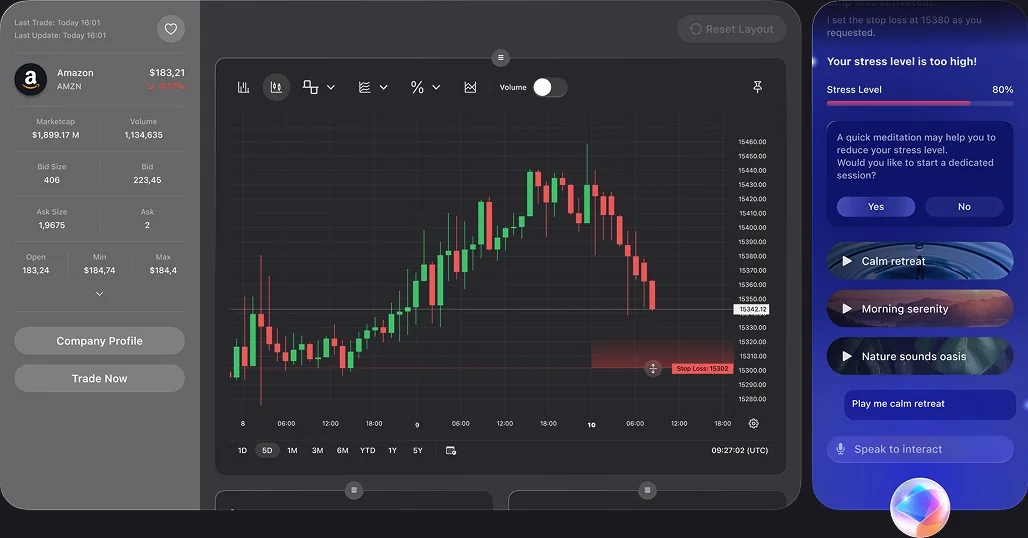Select the 1Y time range

pos(393,450)
